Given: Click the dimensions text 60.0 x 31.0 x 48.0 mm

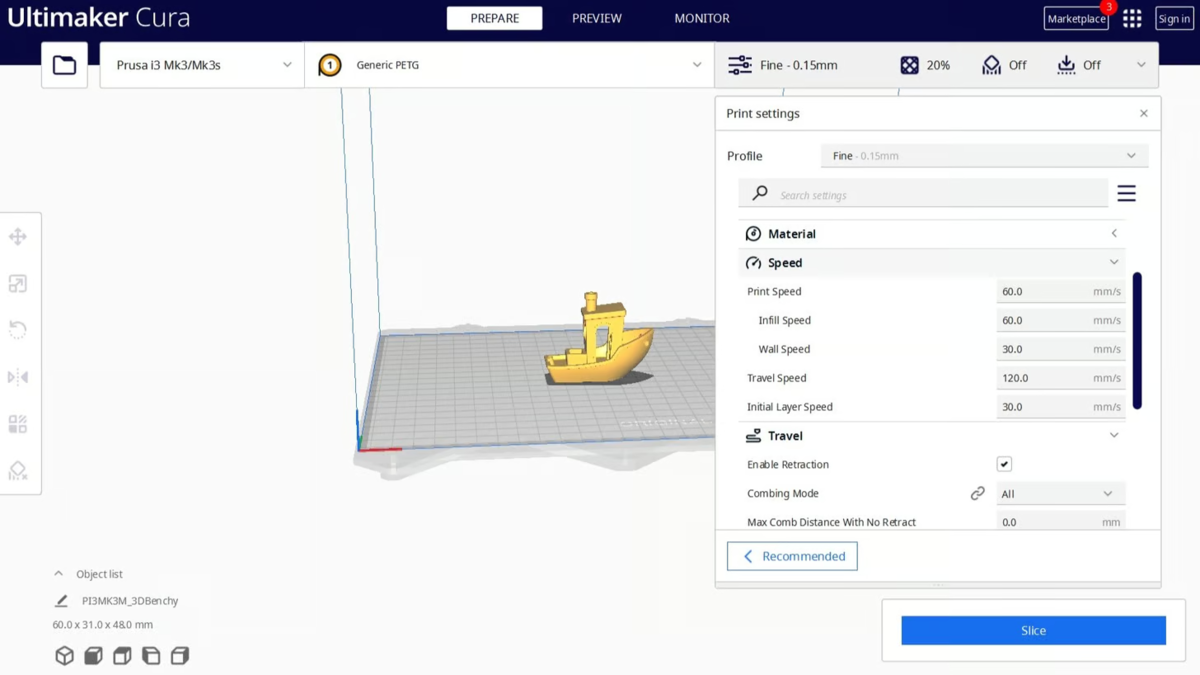Looking at the screenshot, I should [x=103, y=625].
